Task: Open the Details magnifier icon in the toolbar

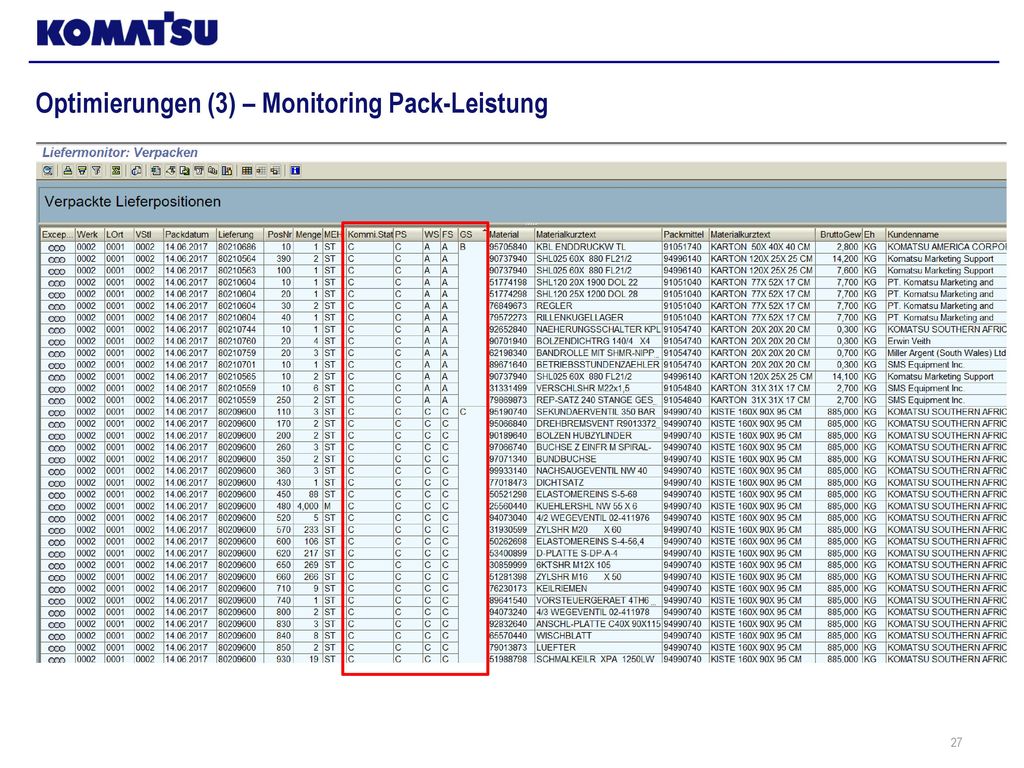Action: coord(48,171)
